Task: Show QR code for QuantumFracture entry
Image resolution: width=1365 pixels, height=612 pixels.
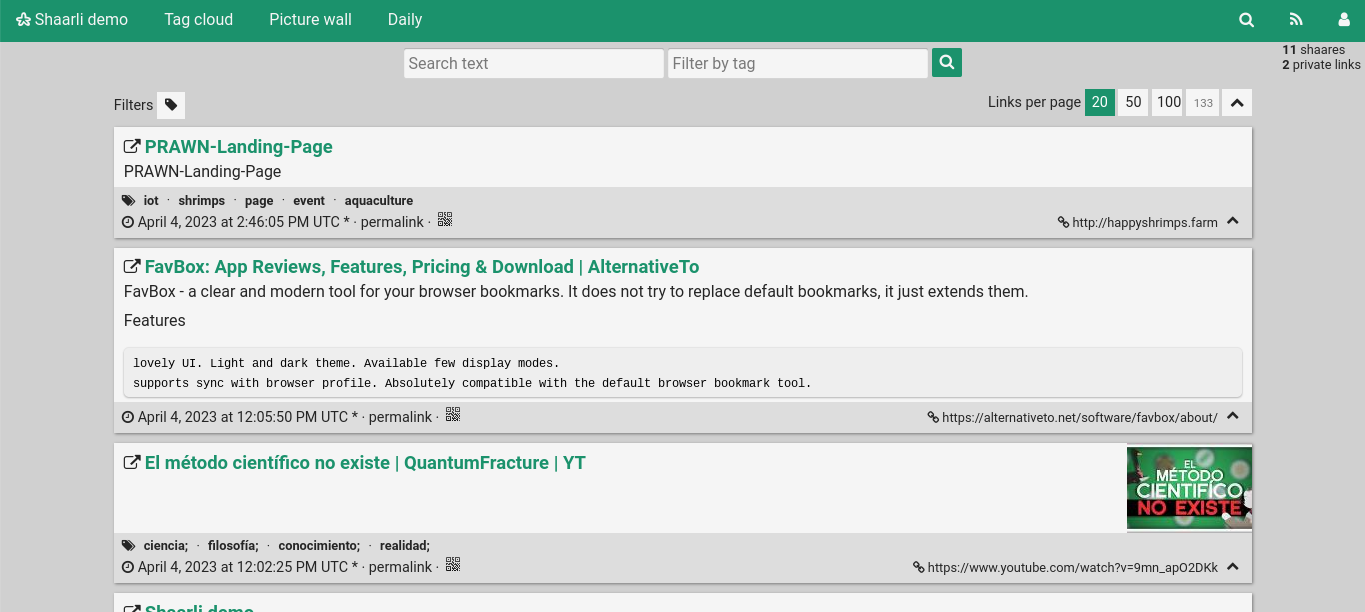Action: [x=453, y=565]
